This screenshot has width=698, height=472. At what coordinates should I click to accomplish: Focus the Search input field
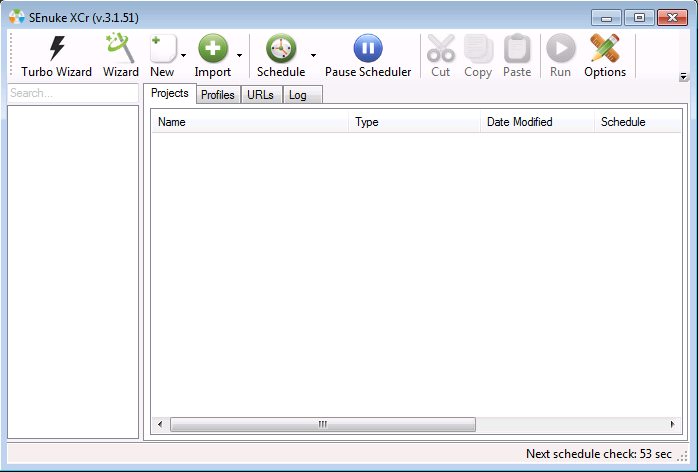pos(73,93)
